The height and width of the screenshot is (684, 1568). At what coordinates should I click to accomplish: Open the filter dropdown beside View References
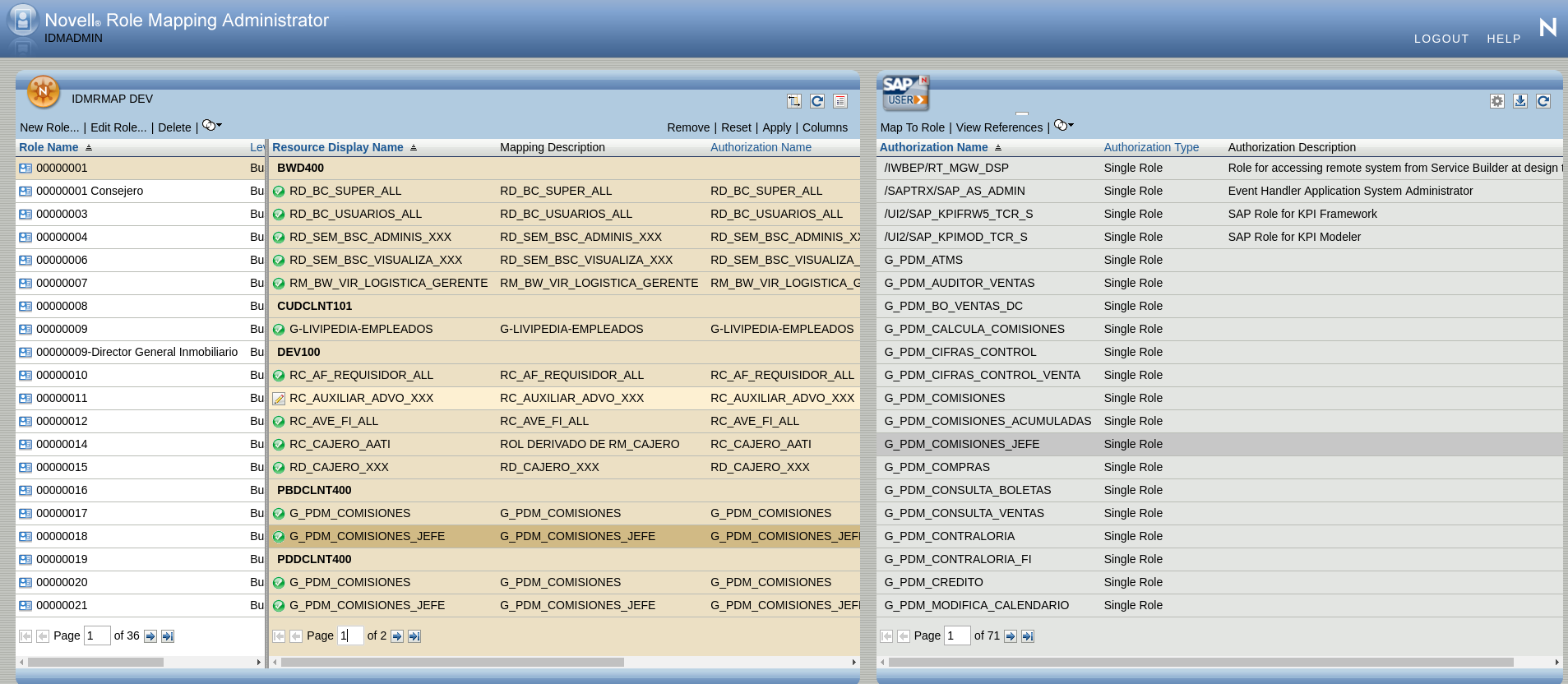coord(1064,126)
